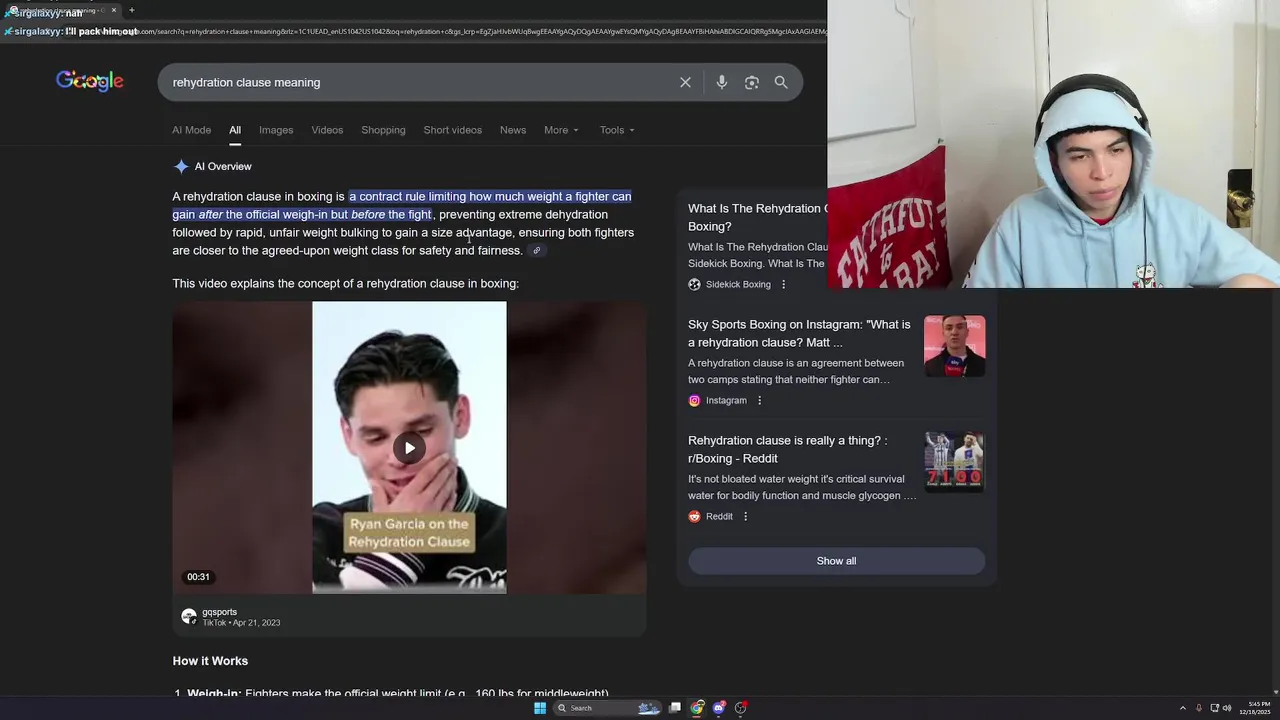This screenshot has height=720, width=1280.
Task: Select the All results tab
Action: (235, 130)
